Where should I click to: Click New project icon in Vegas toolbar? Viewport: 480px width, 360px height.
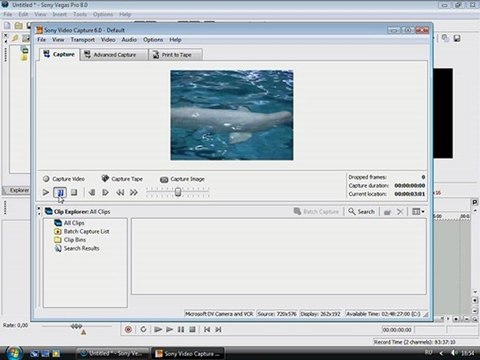click(7, 26)
